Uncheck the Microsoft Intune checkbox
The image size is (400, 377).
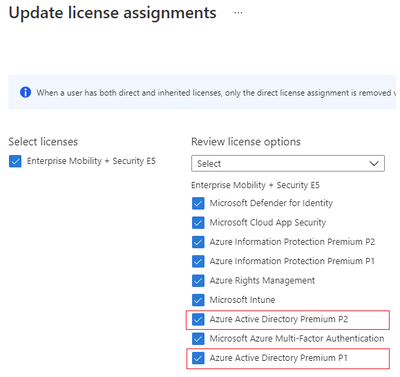(x=198, y=300)
